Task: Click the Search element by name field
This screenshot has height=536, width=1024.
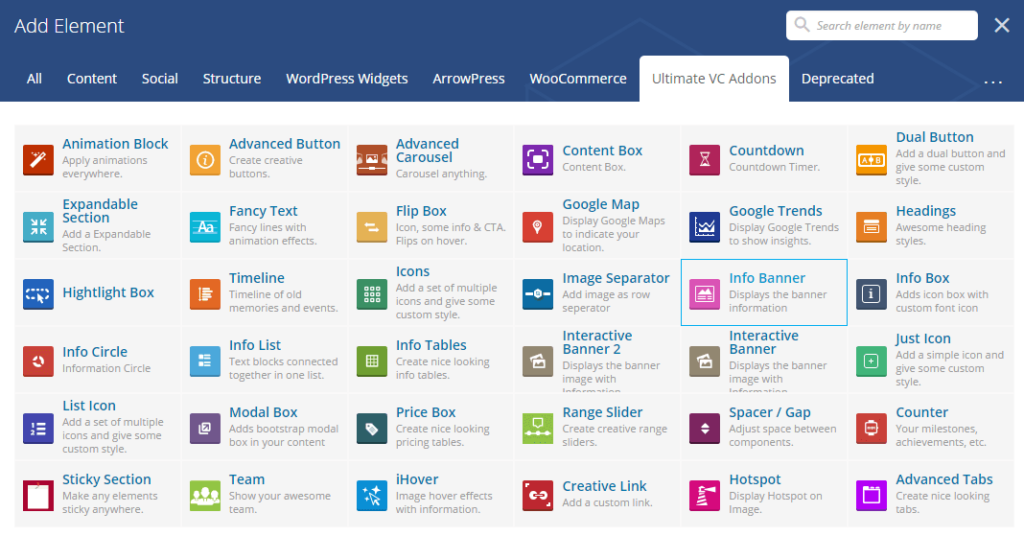Action: click(x=882, y=25)
